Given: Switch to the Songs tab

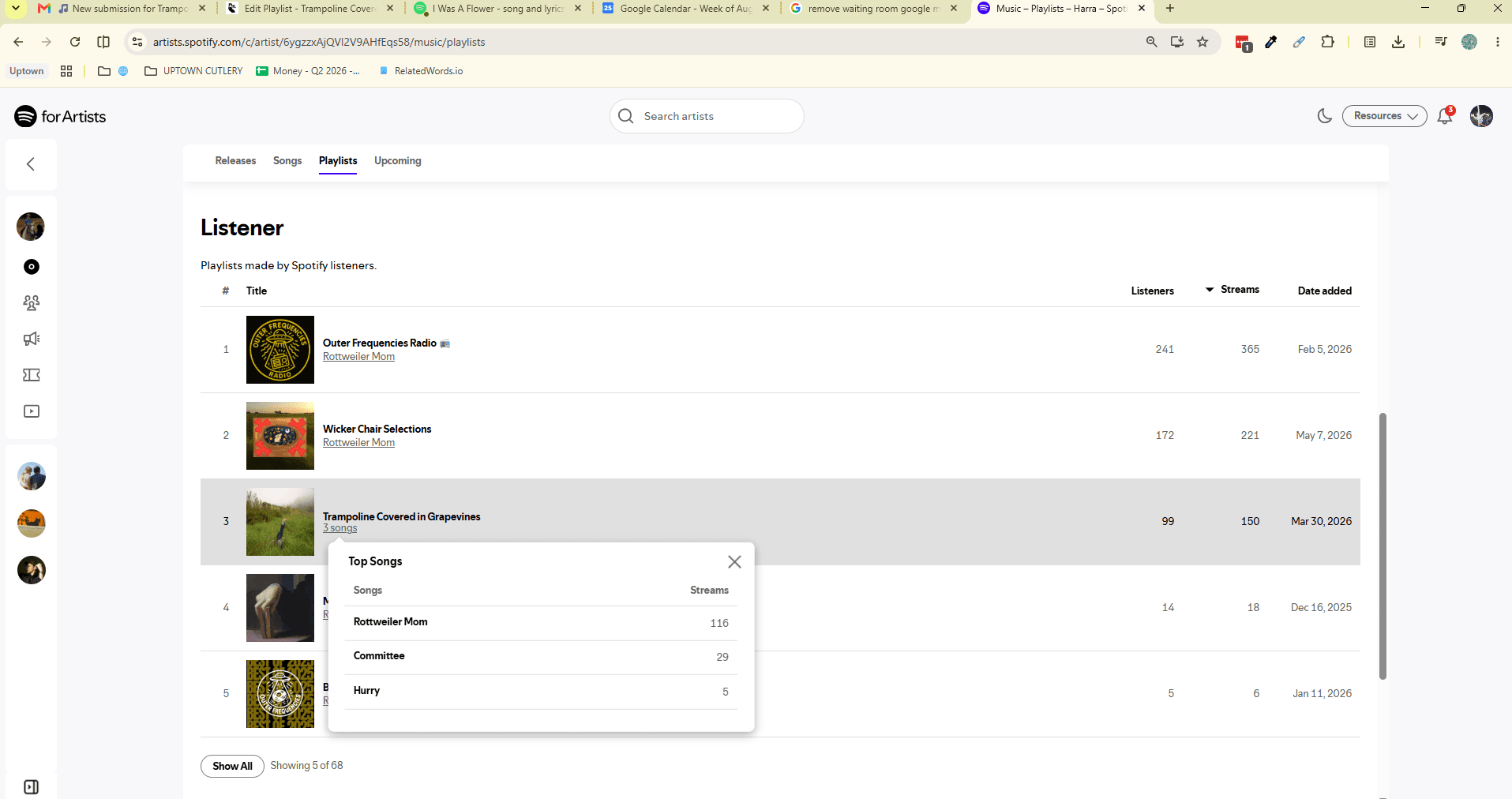Looking at the screenshot, I should pos(287,160).
